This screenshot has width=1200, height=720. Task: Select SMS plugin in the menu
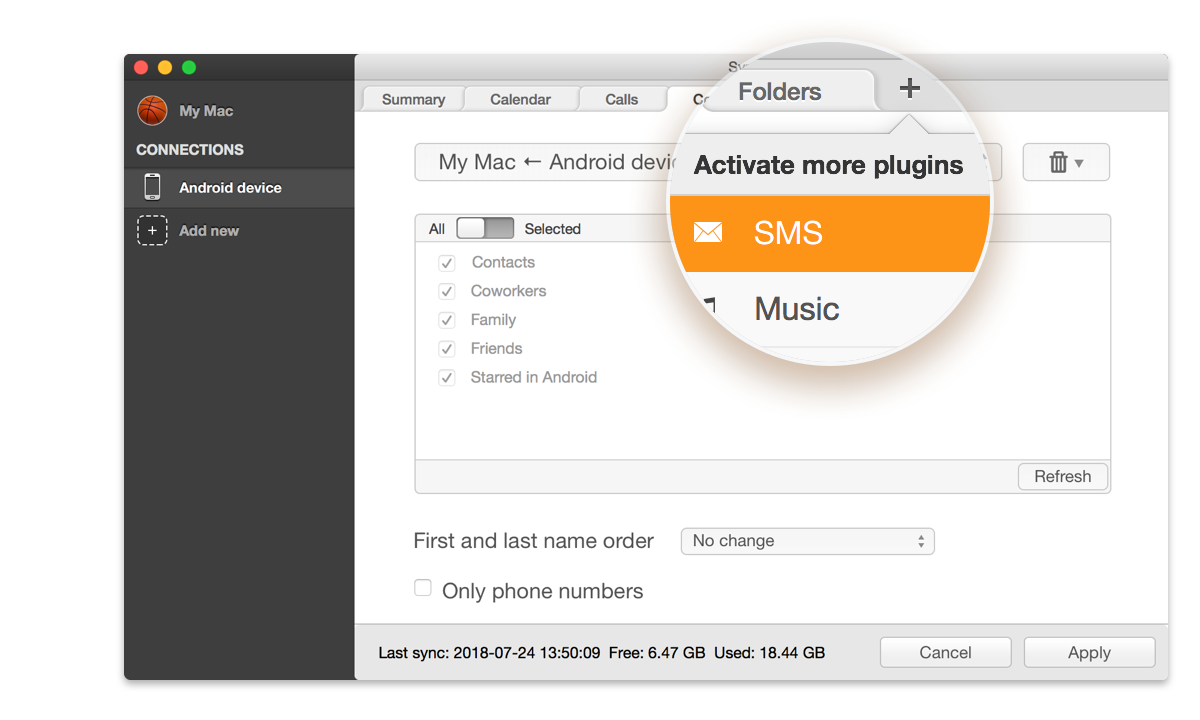pos(830,233)
